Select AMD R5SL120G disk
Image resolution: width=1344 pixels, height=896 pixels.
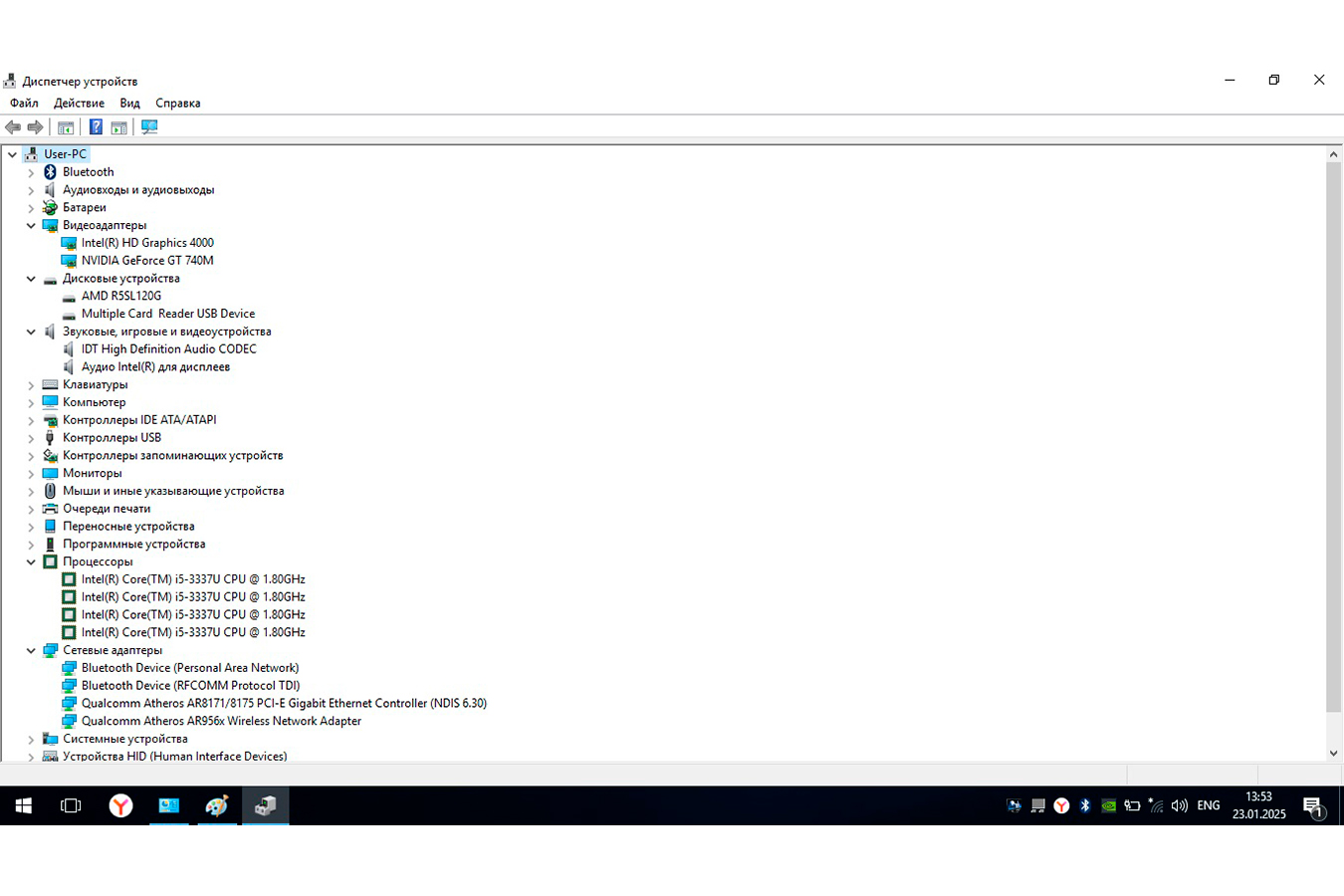click(x=121, y=297)
